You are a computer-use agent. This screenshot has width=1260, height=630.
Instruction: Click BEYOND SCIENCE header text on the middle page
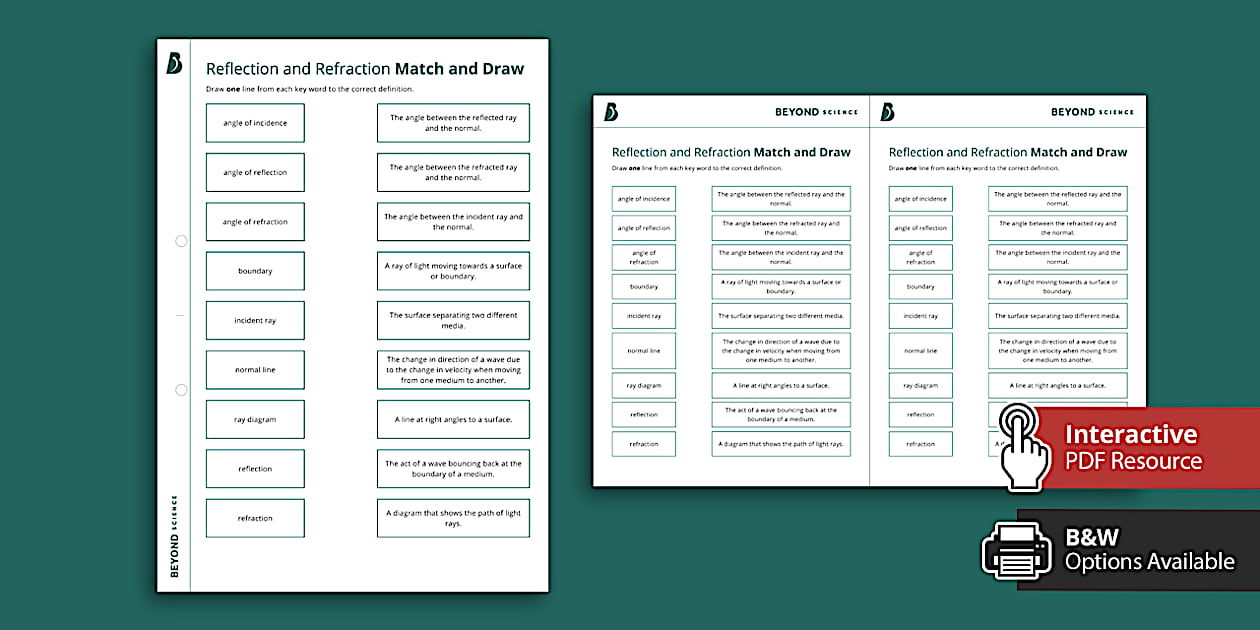tap(816, 112)
